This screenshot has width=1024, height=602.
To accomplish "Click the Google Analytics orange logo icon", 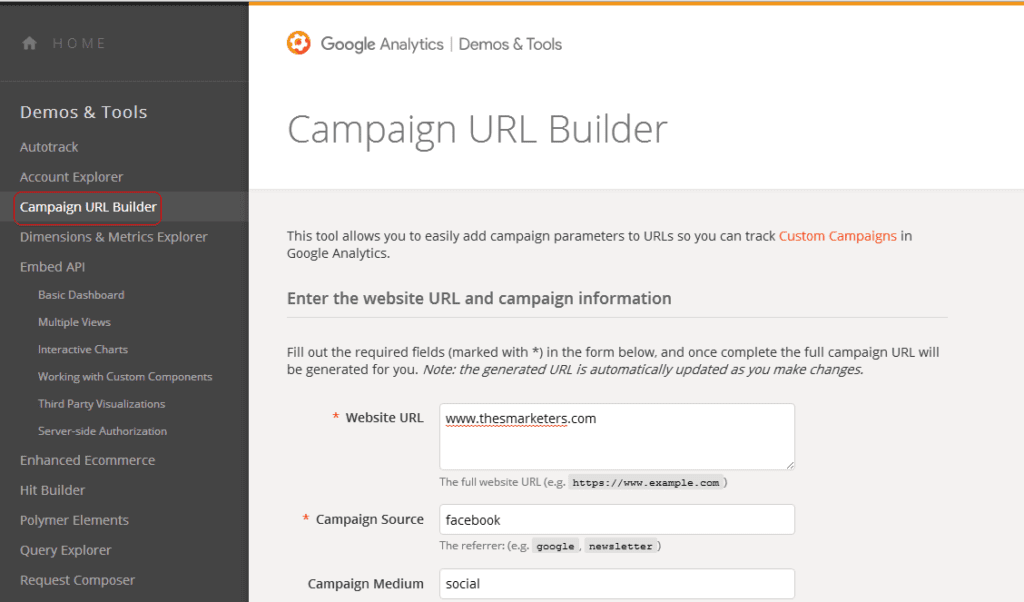I will [298, 43].
